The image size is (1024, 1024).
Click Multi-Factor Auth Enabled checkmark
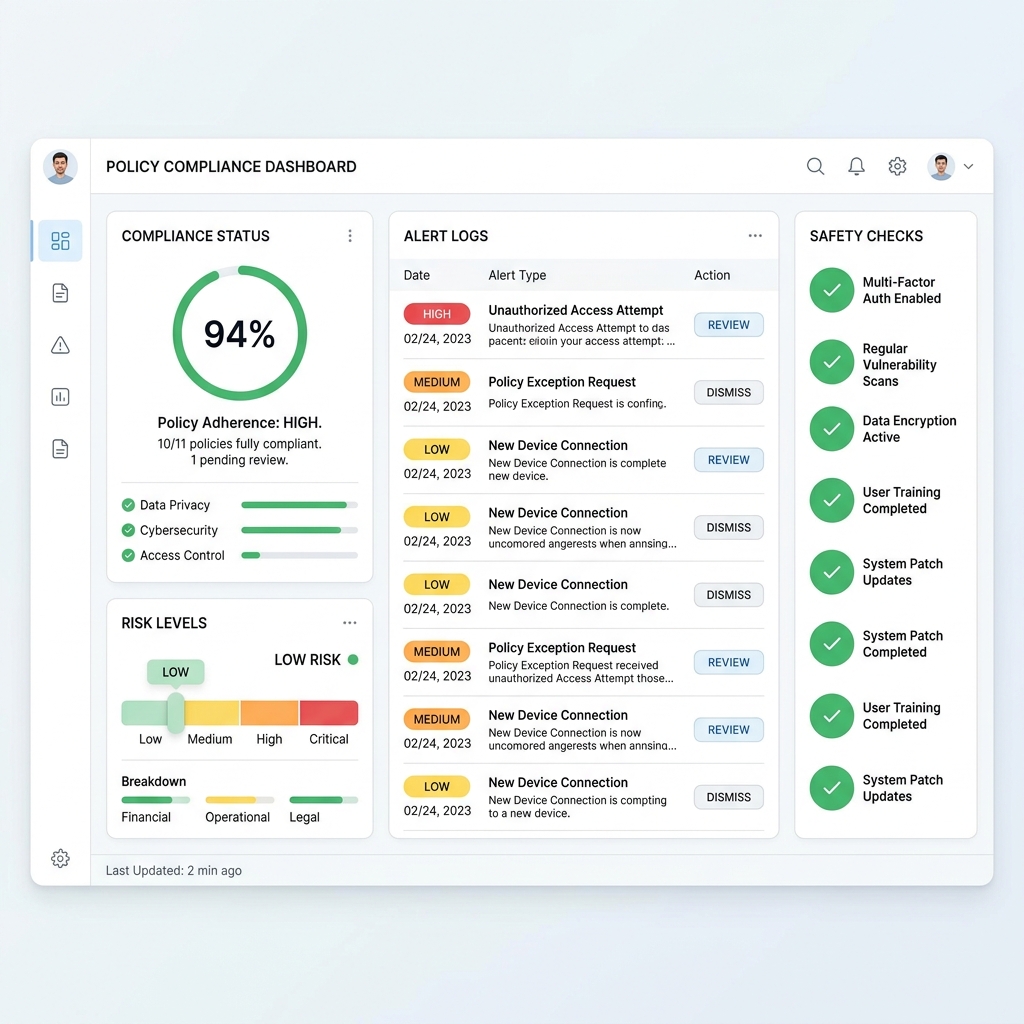click(832, 290)
